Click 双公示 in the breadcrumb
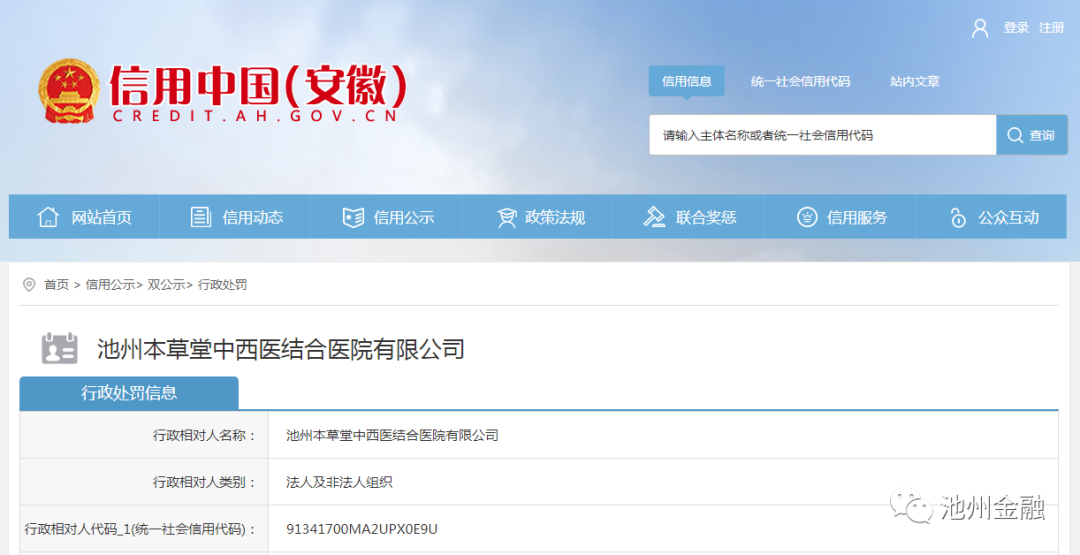 [165, 284]
